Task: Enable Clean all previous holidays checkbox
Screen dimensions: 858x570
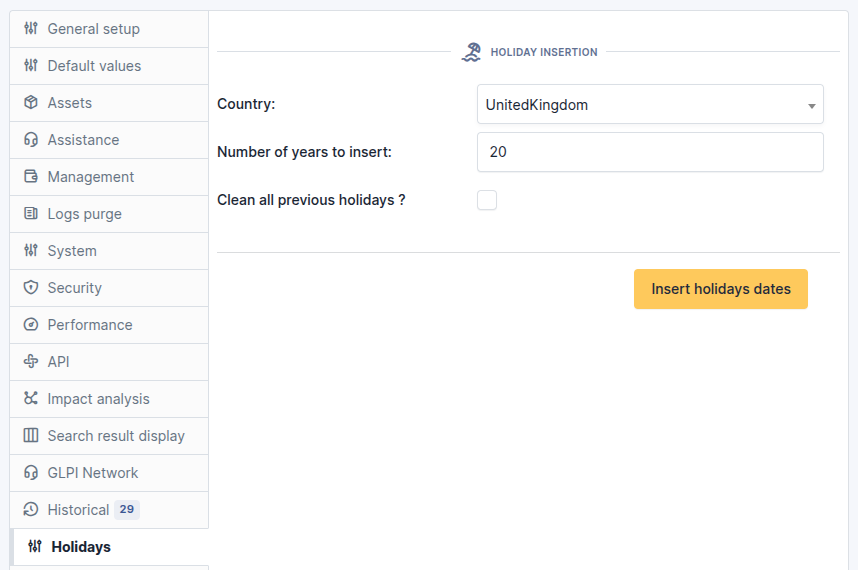Action: click(x=487, y=200)
